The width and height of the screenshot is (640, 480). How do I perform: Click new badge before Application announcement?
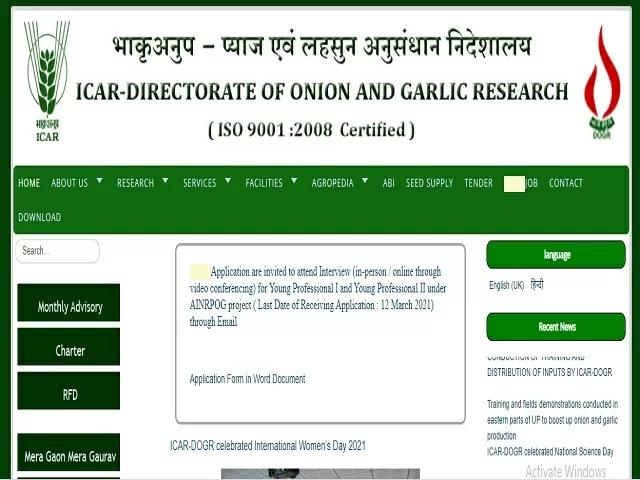(200, 272)
